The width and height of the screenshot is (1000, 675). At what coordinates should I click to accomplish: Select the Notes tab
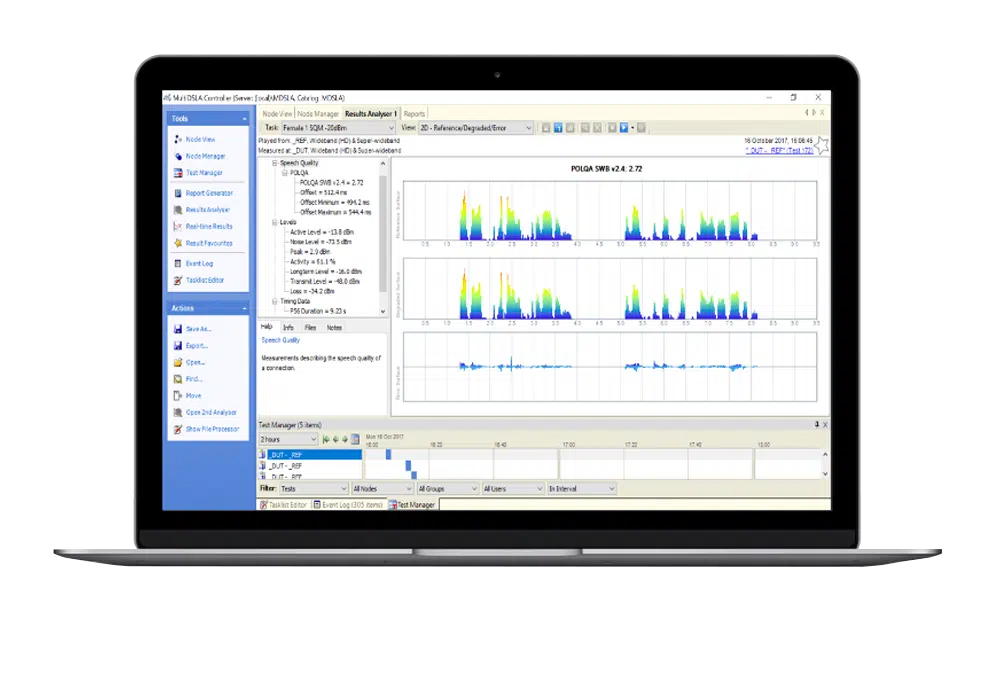click(334, 327)
